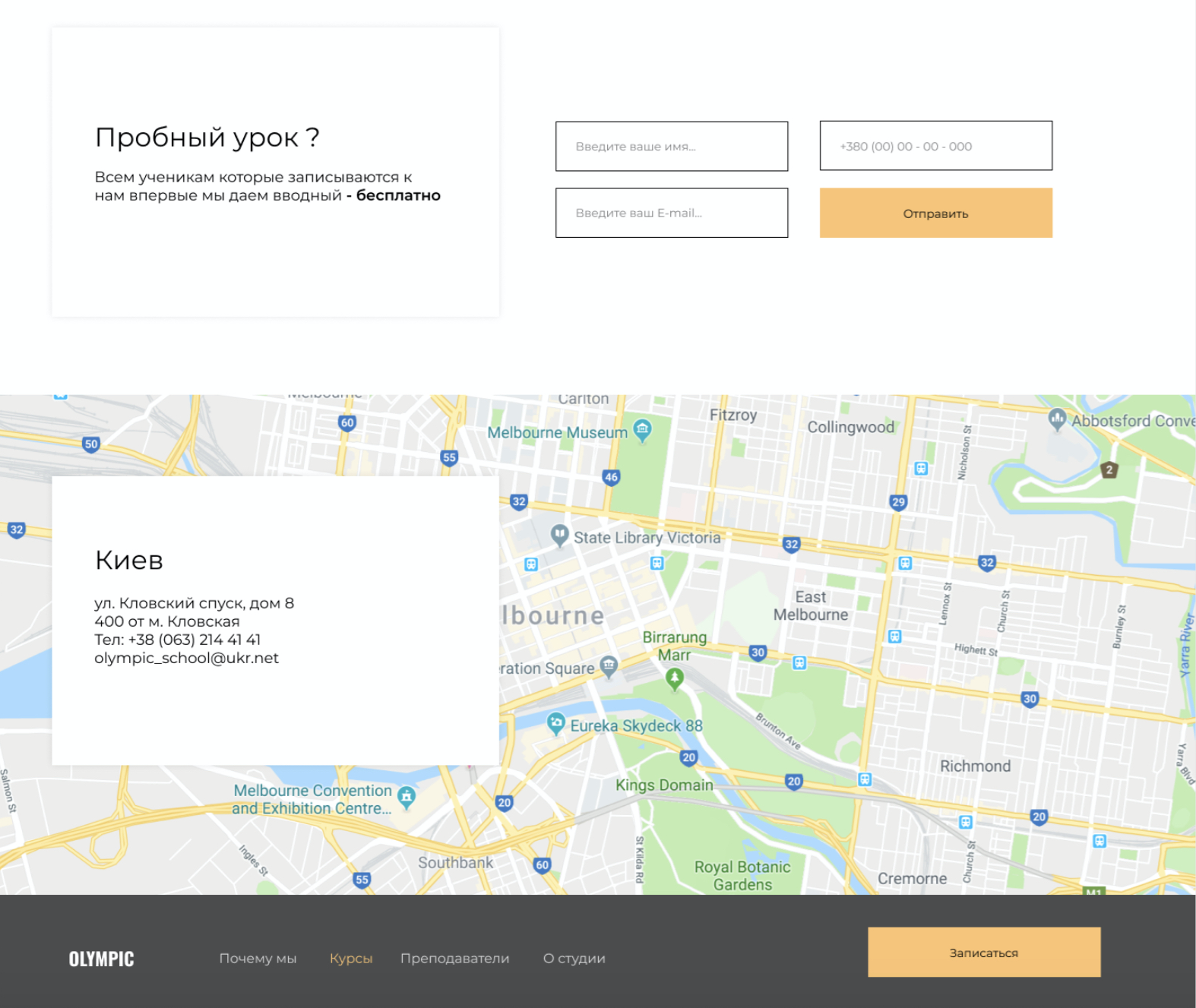Click the tram stop icon near Collingwood

(x=921, y=469)
